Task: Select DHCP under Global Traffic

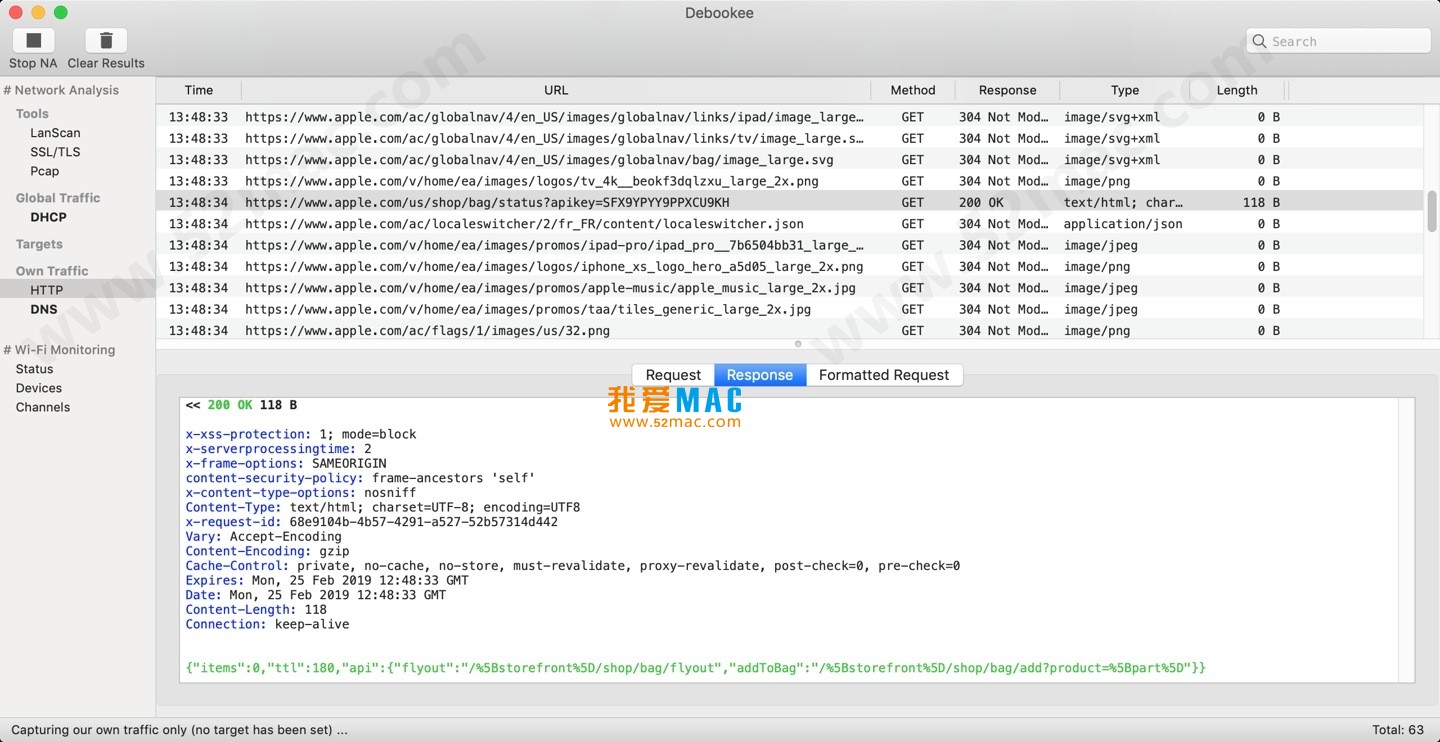Action: tap(47, 217)
